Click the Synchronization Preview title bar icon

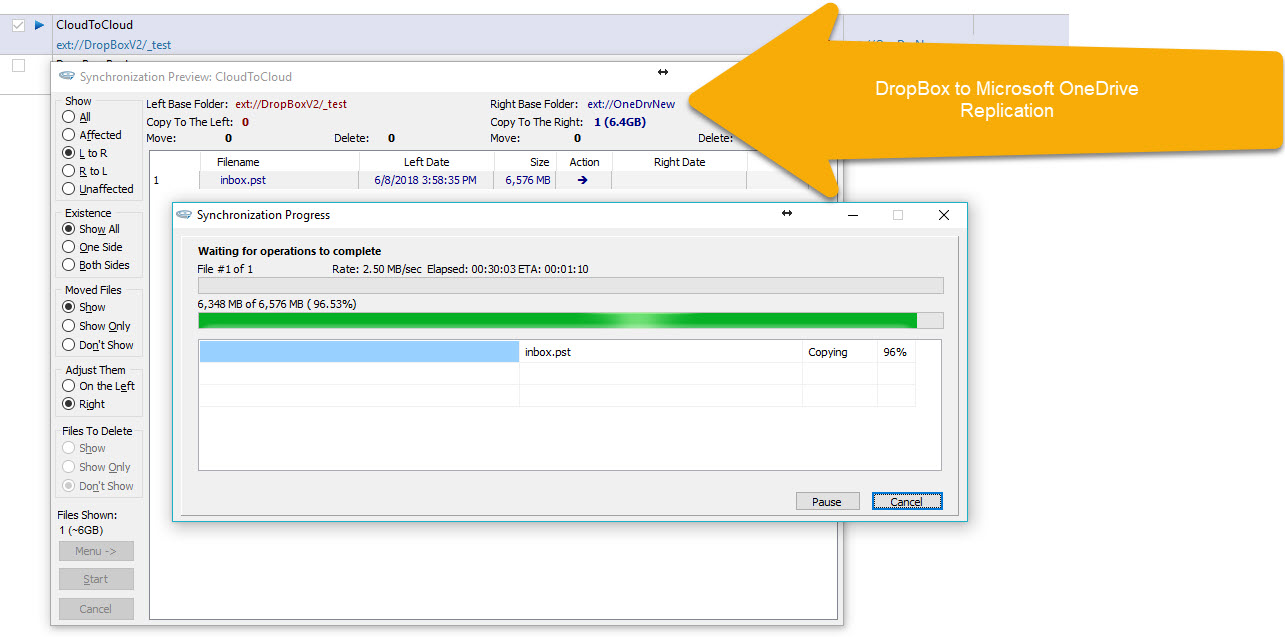point(67,76)
